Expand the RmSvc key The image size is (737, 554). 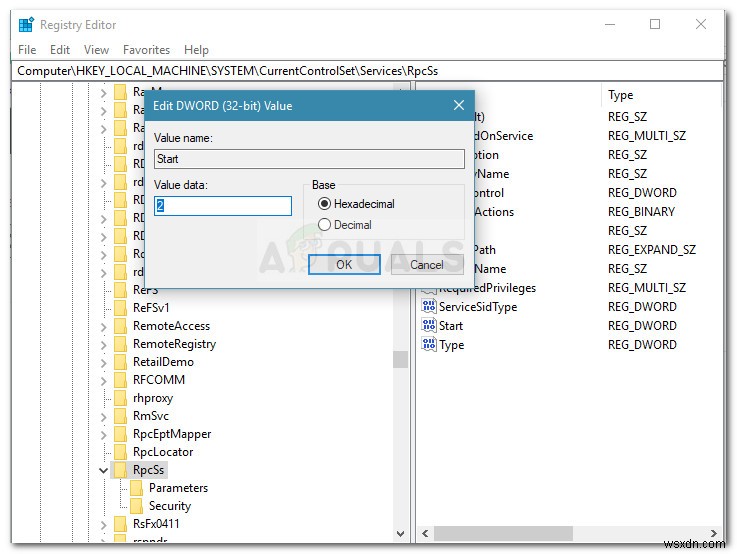[x=103, y=416]
